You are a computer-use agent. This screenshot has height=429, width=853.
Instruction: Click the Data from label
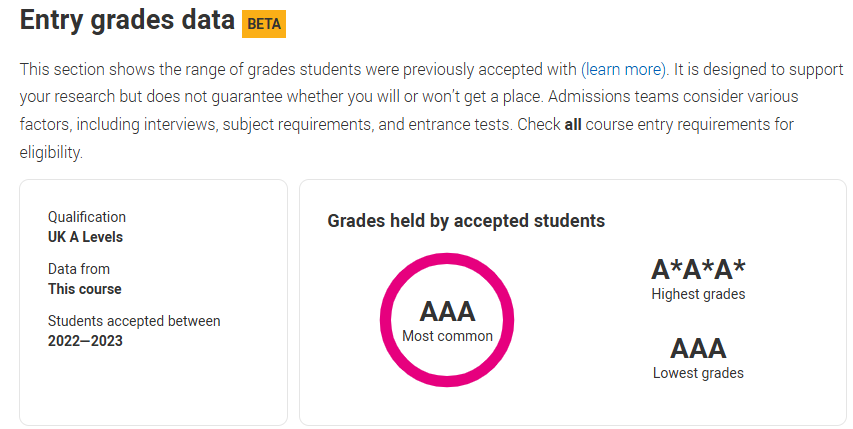79,269
